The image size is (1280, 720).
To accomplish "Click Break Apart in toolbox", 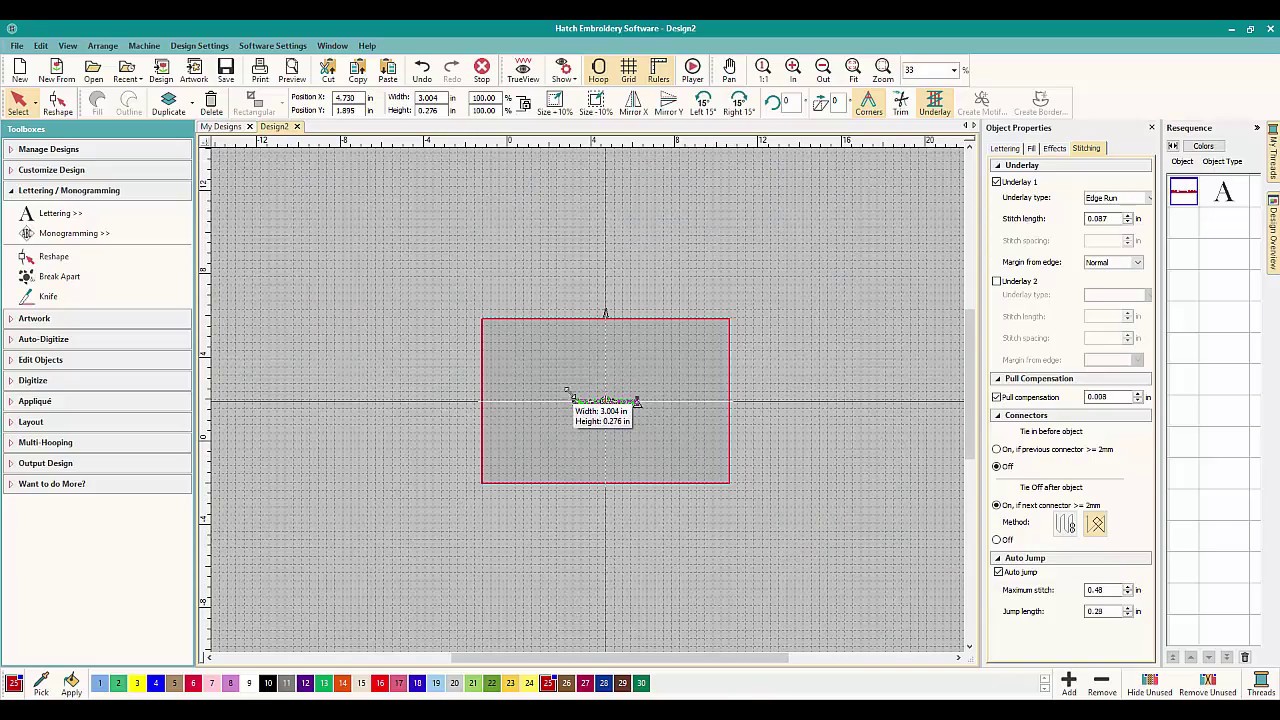I will pyautogui.click(x=59, y=276).
